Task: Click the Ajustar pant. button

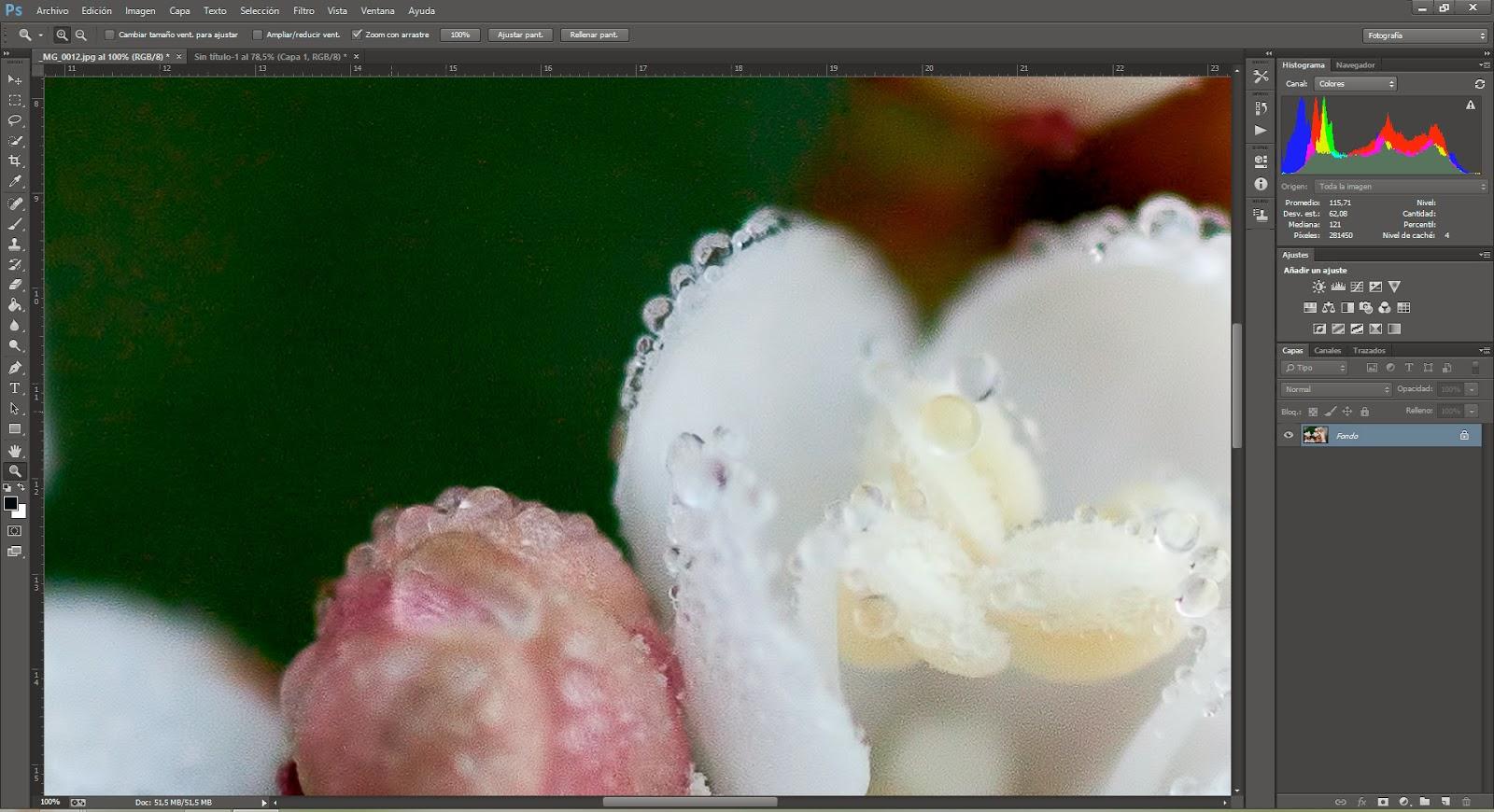Action: click(520, 35)
